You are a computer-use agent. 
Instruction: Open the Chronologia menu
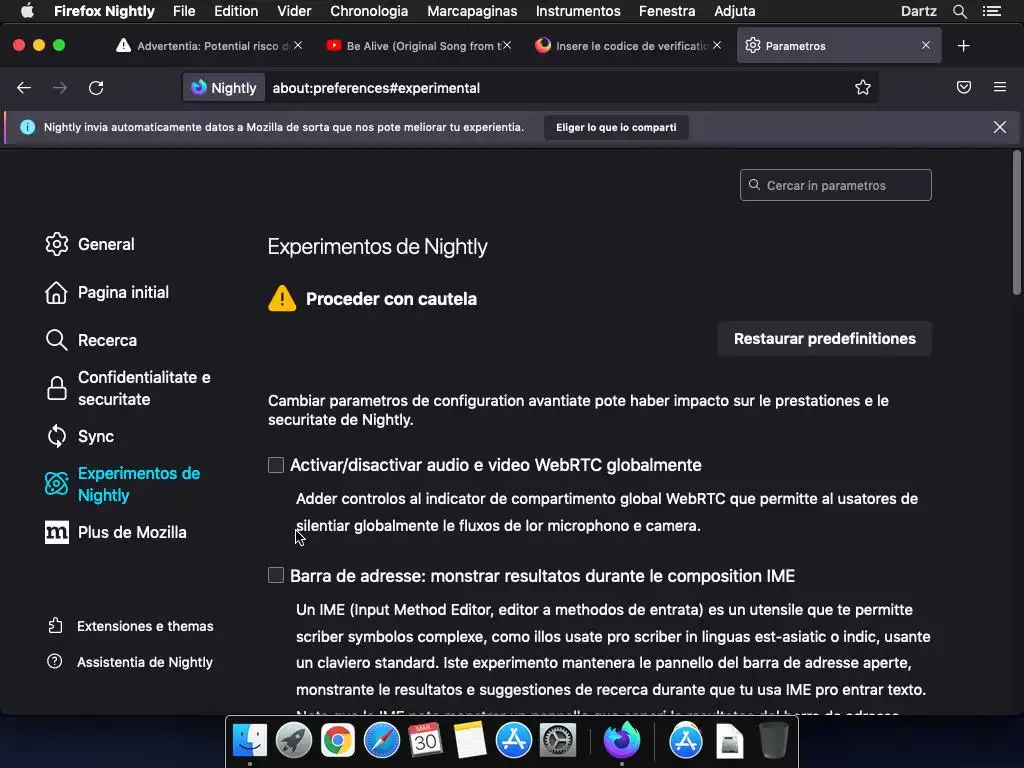[369, 11]
